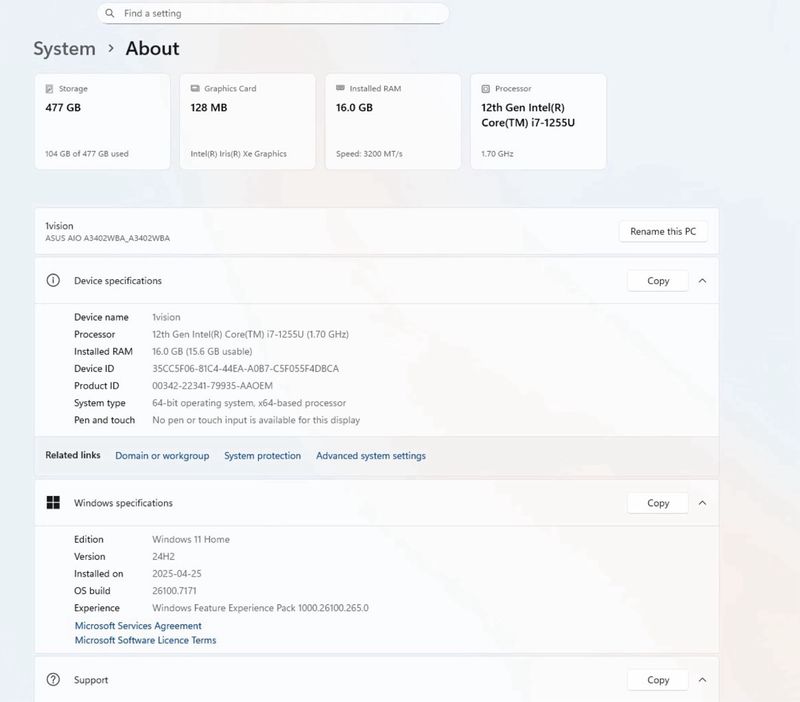
Task: Open Microsoft Software Licence Terms
Action: point(145,640)
